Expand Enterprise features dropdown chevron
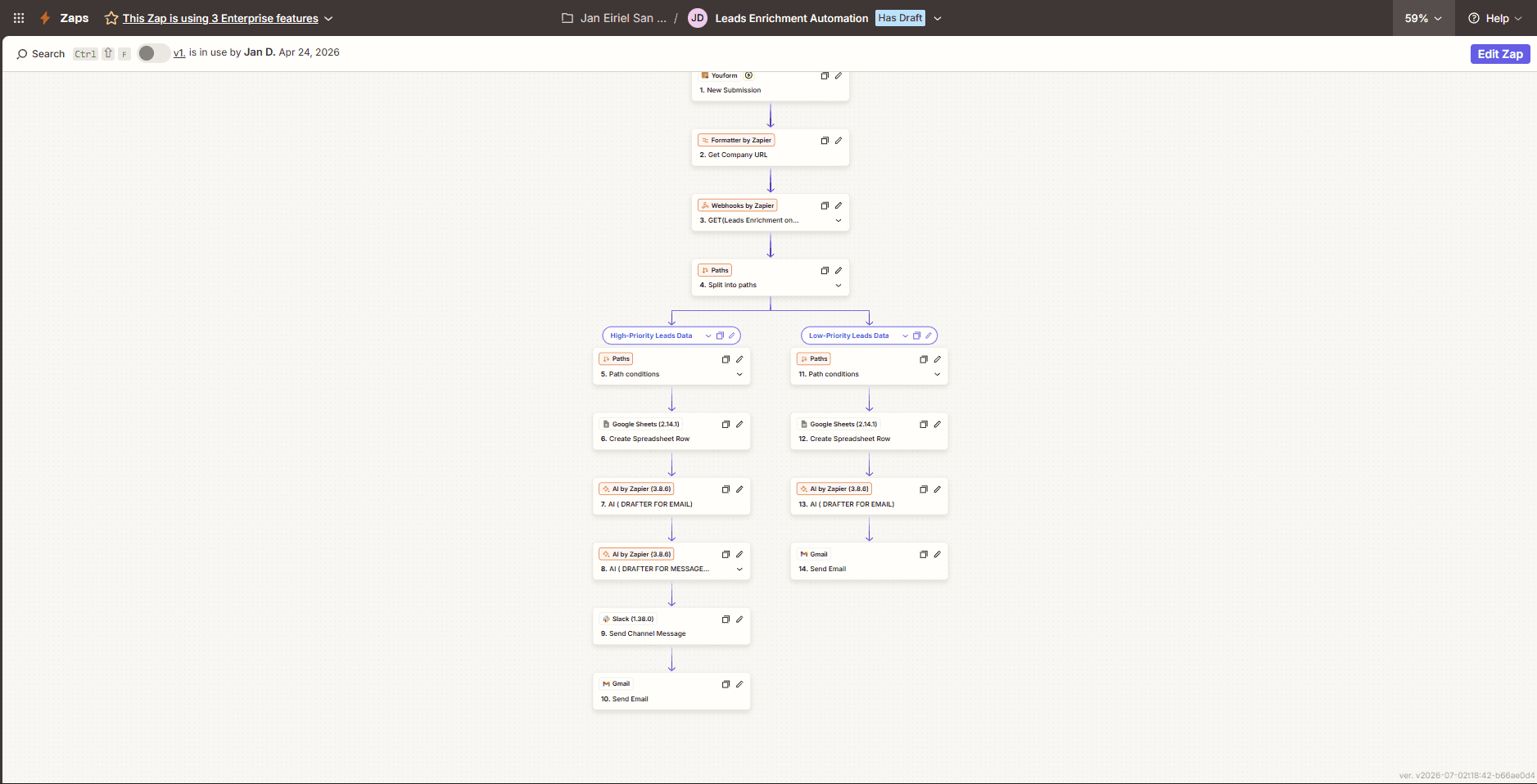The width and height of the screenshot is (1537, 784). [x=328, y=19]
